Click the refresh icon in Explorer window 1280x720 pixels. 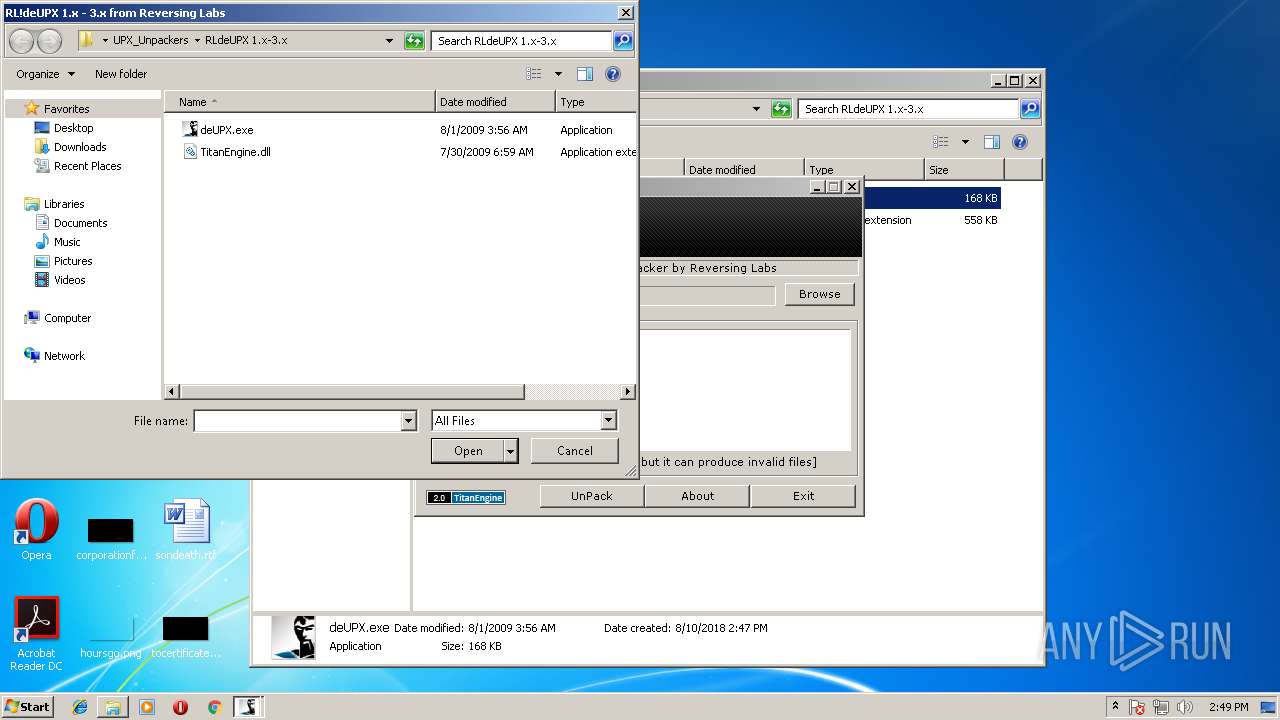(782, 109)
